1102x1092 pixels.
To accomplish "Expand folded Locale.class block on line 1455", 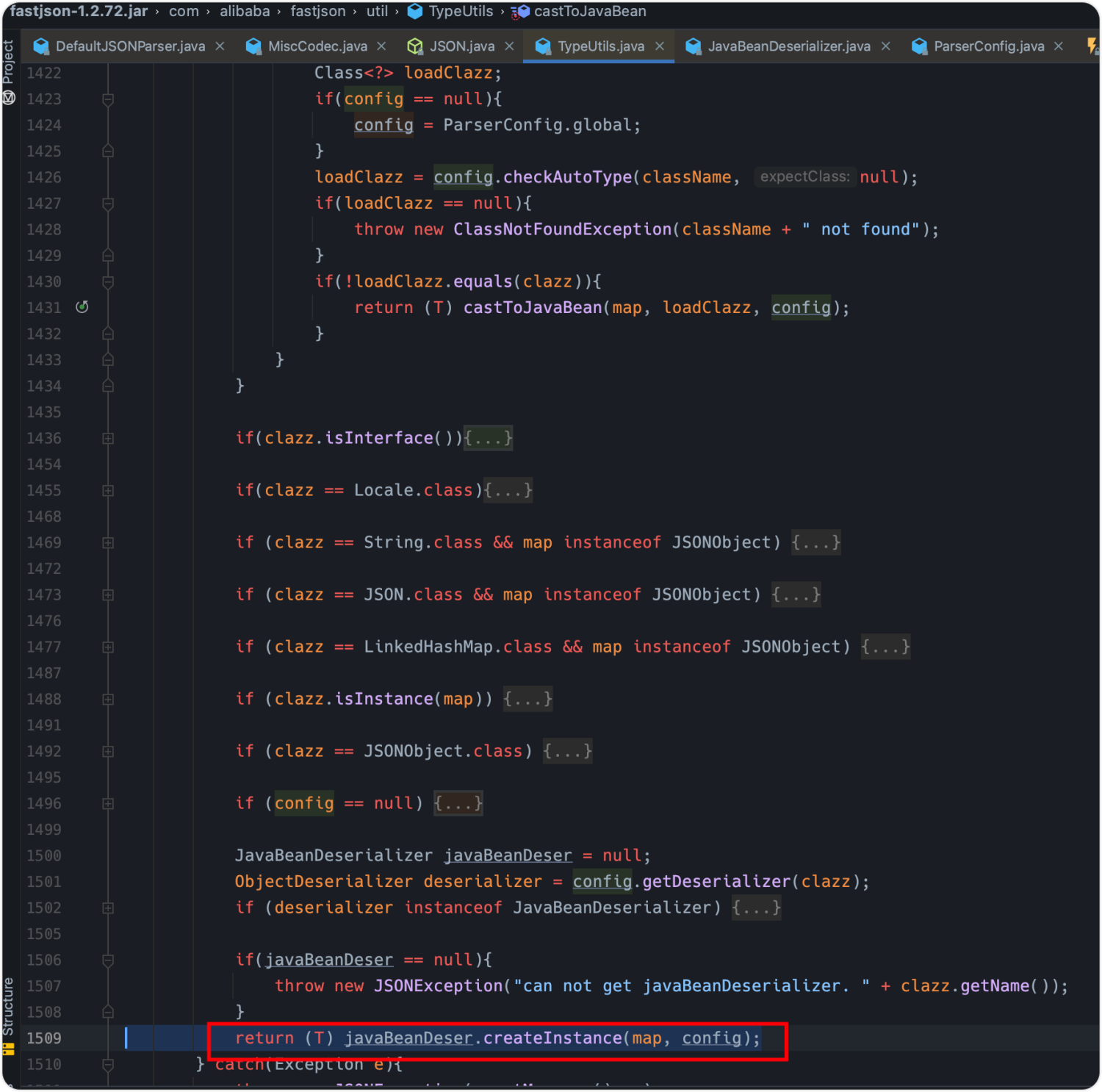I will (x=108, y=491).
